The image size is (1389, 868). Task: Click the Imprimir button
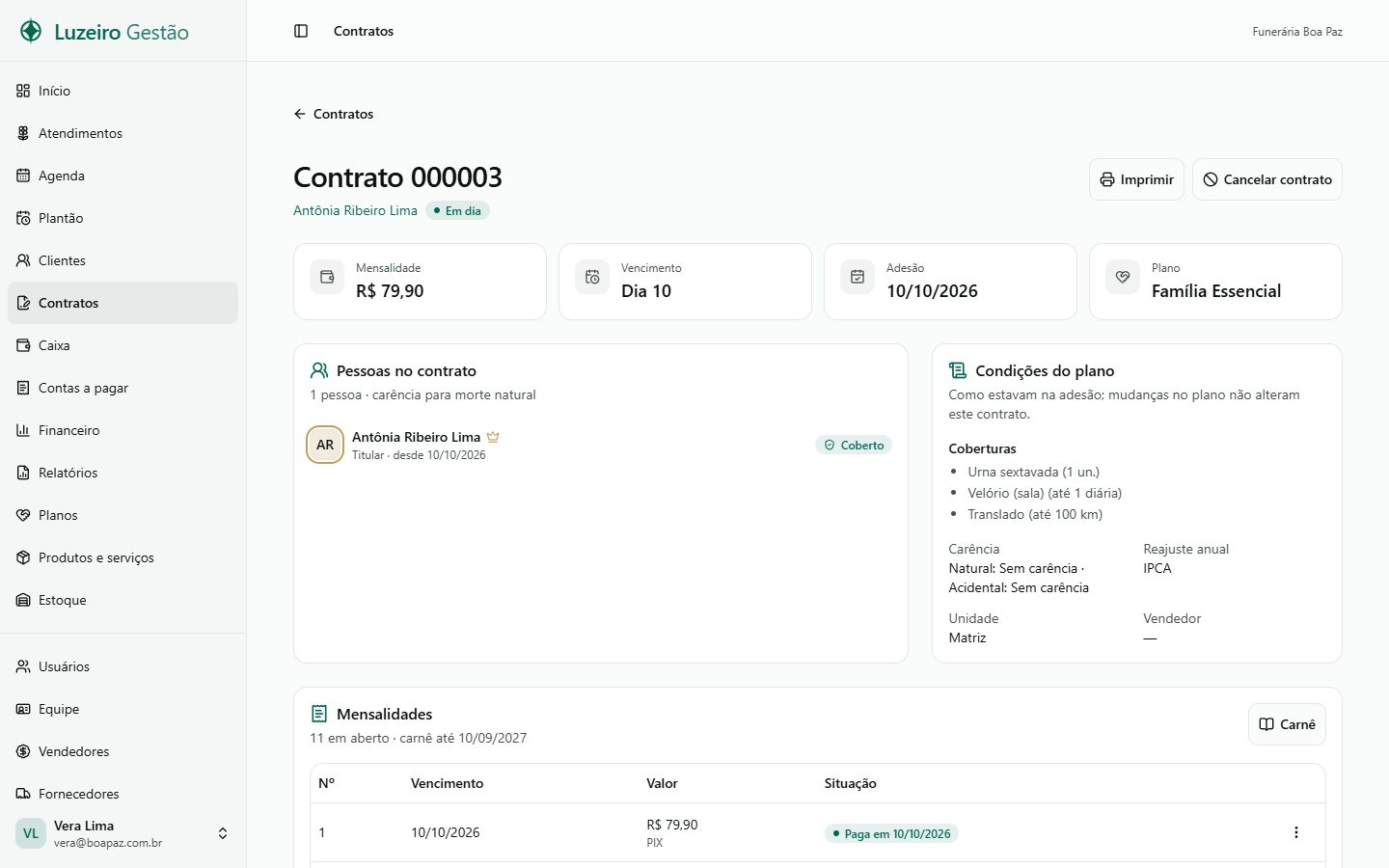1136,179
